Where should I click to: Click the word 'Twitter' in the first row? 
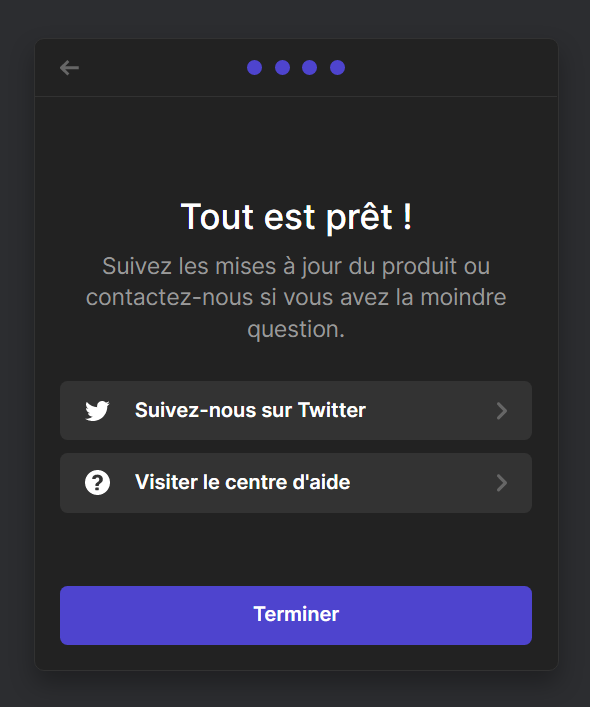332,410
